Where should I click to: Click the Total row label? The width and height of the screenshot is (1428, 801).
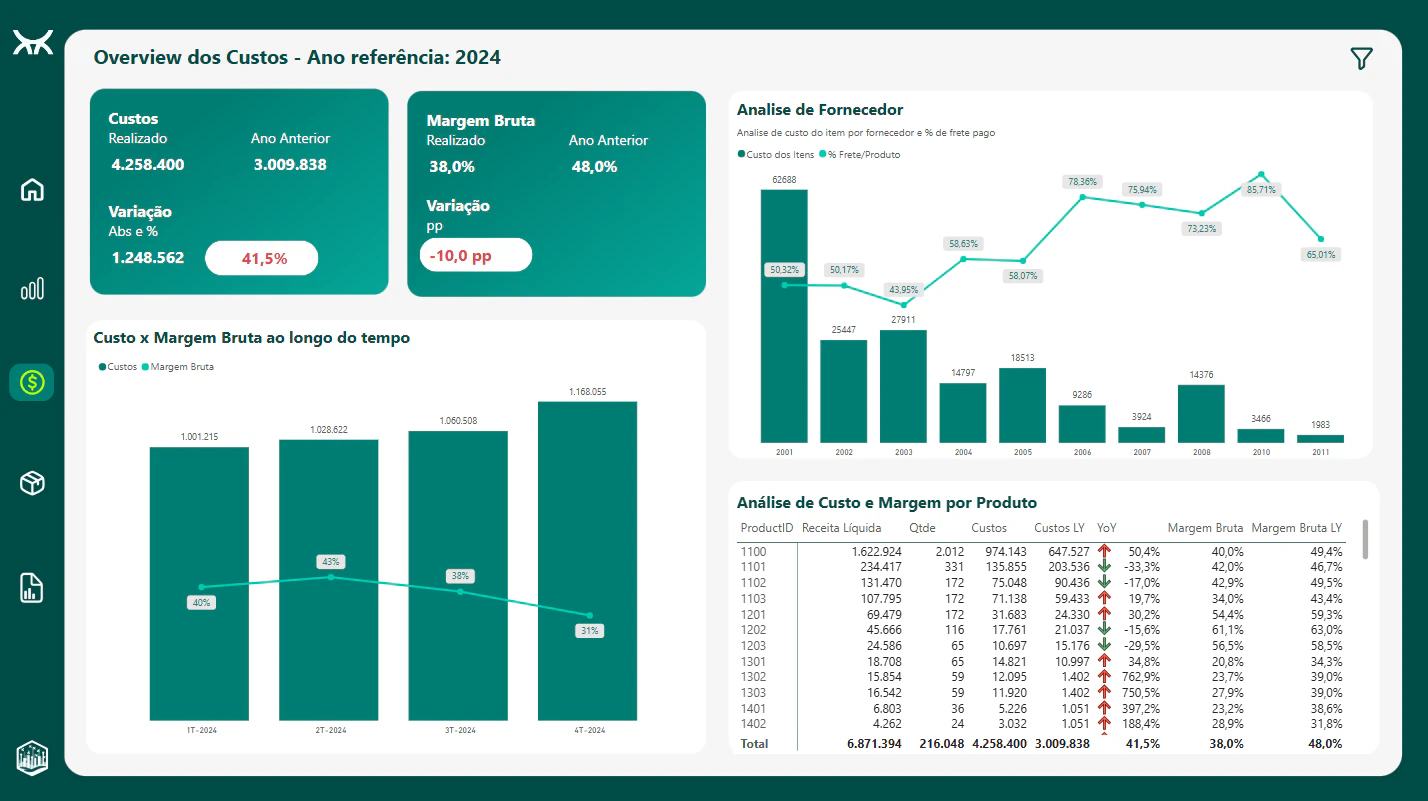click(754, 744)
